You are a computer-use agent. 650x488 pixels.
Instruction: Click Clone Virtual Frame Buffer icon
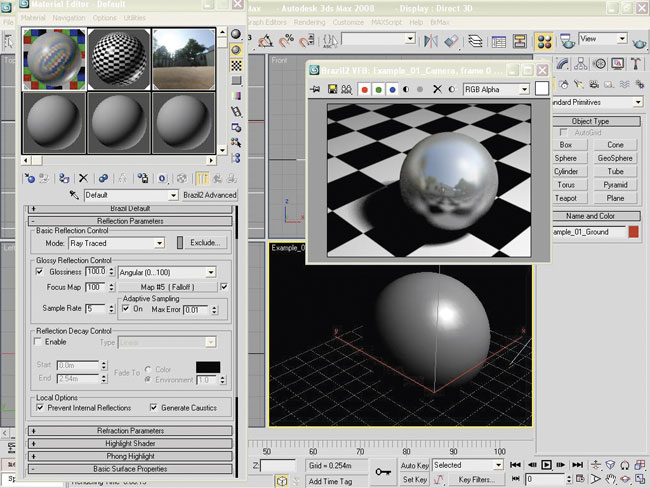[x=346, y=89]
